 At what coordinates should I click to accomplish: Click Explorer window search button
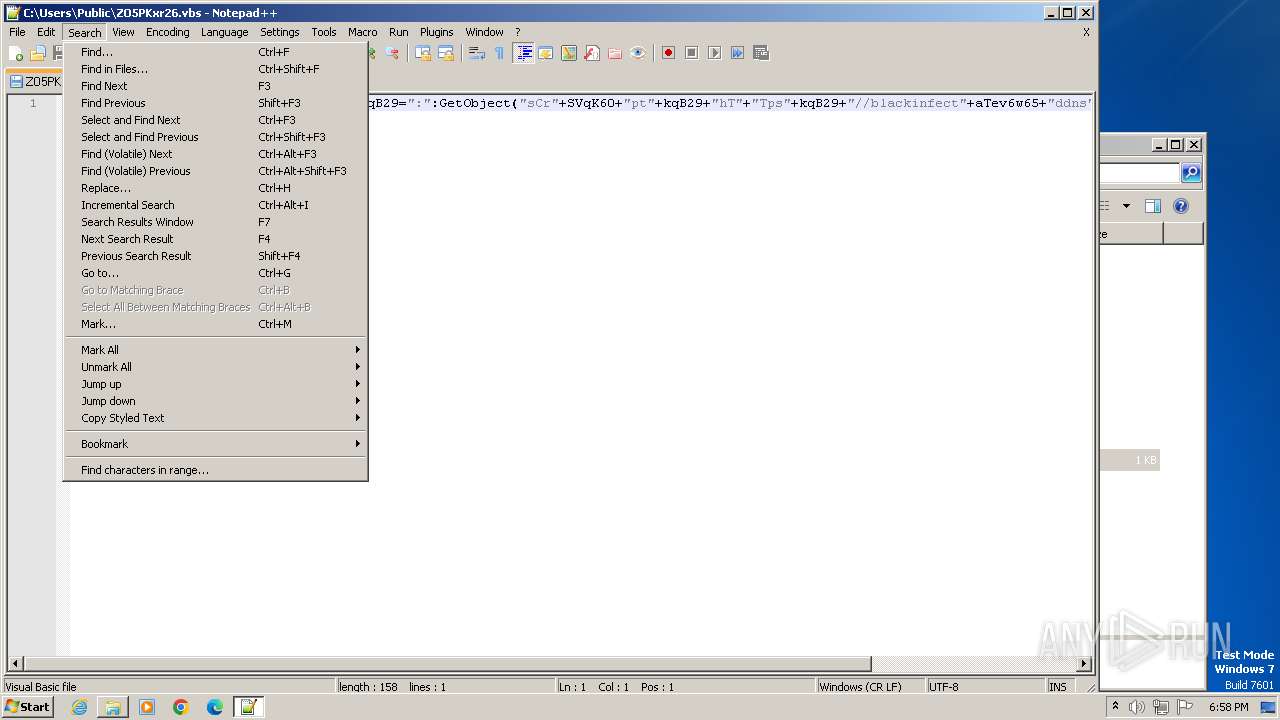[x=1190, y=173]
